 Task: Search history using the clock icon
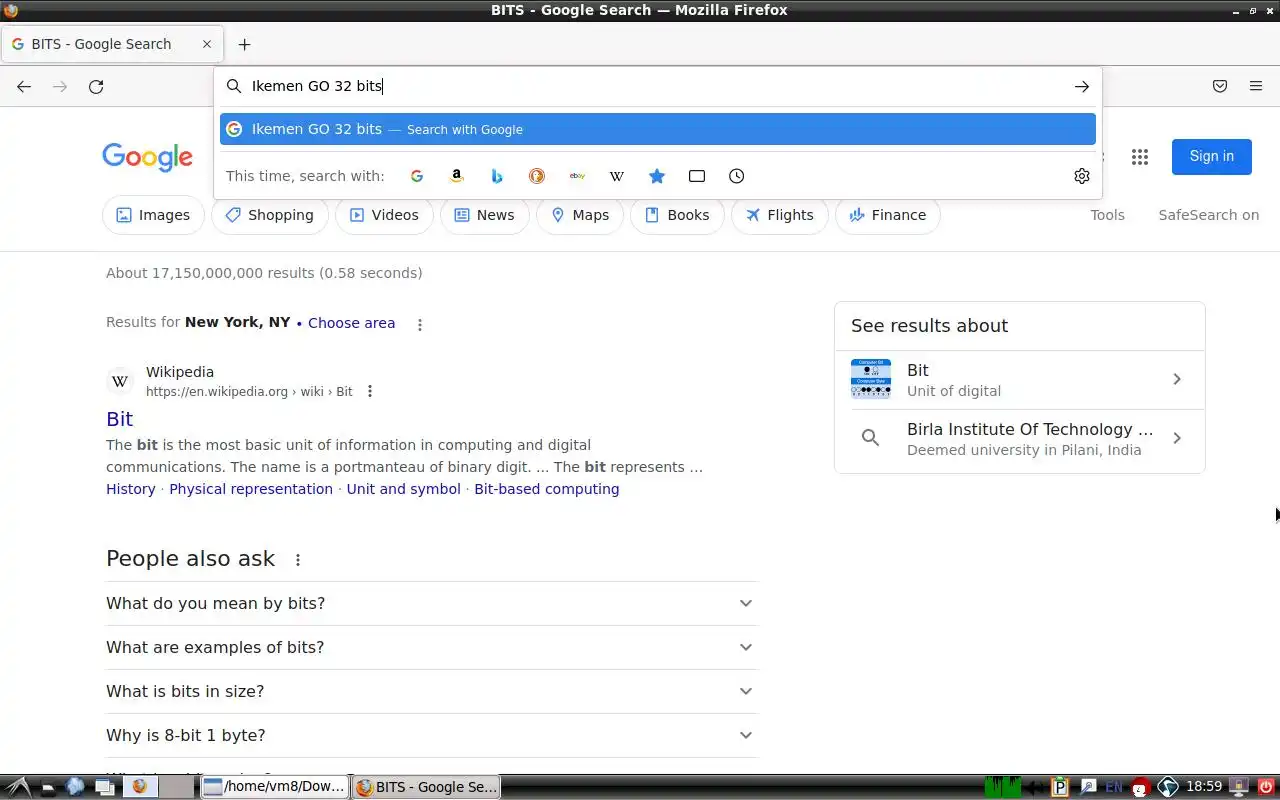point(737,176)
